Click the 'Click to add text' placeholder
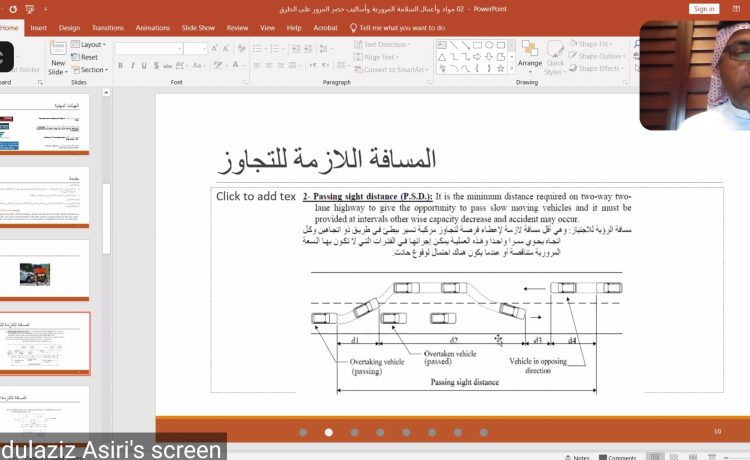The width and height of the screenshot is (750, 460). point(256,197)
